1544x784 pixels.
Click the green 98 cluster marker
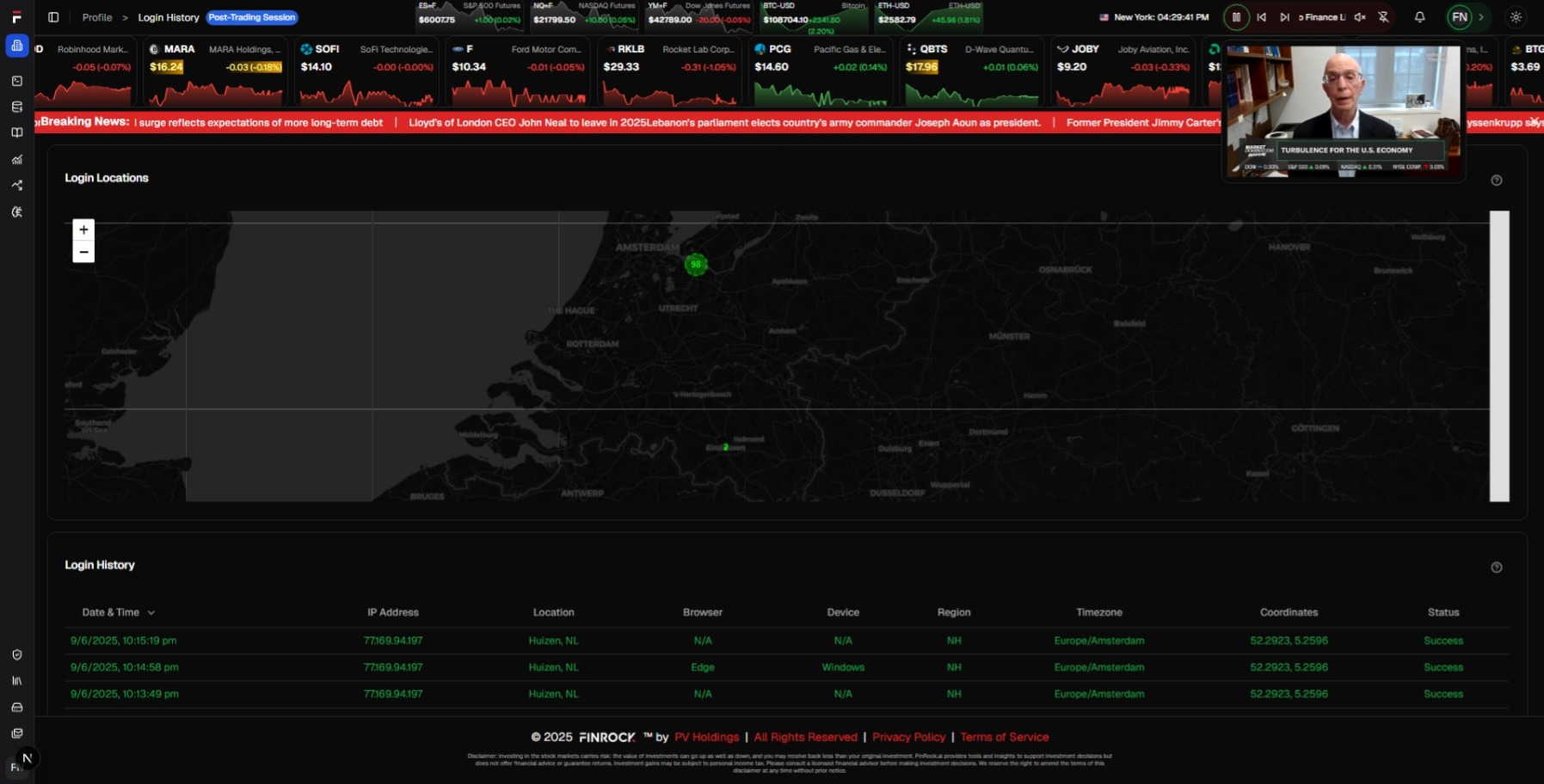(x=696, y=264)
